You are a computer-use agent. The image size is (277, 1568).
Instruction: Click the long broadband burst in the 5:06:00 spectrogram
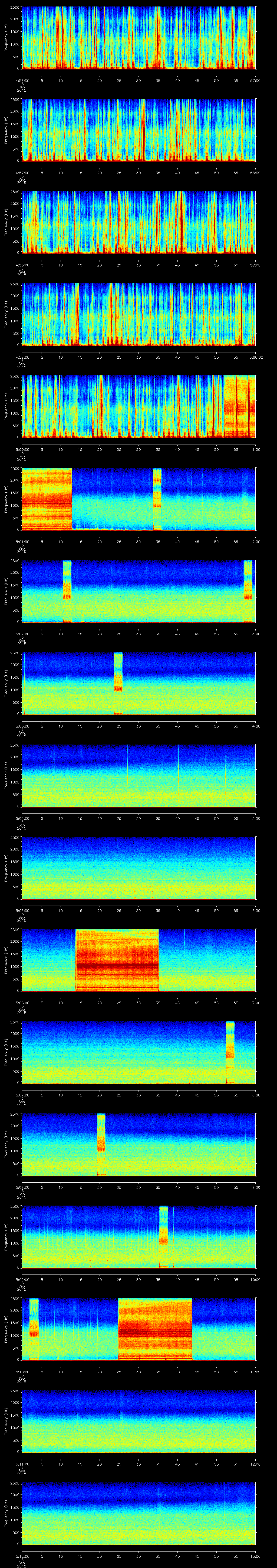[x=117, y=960]
